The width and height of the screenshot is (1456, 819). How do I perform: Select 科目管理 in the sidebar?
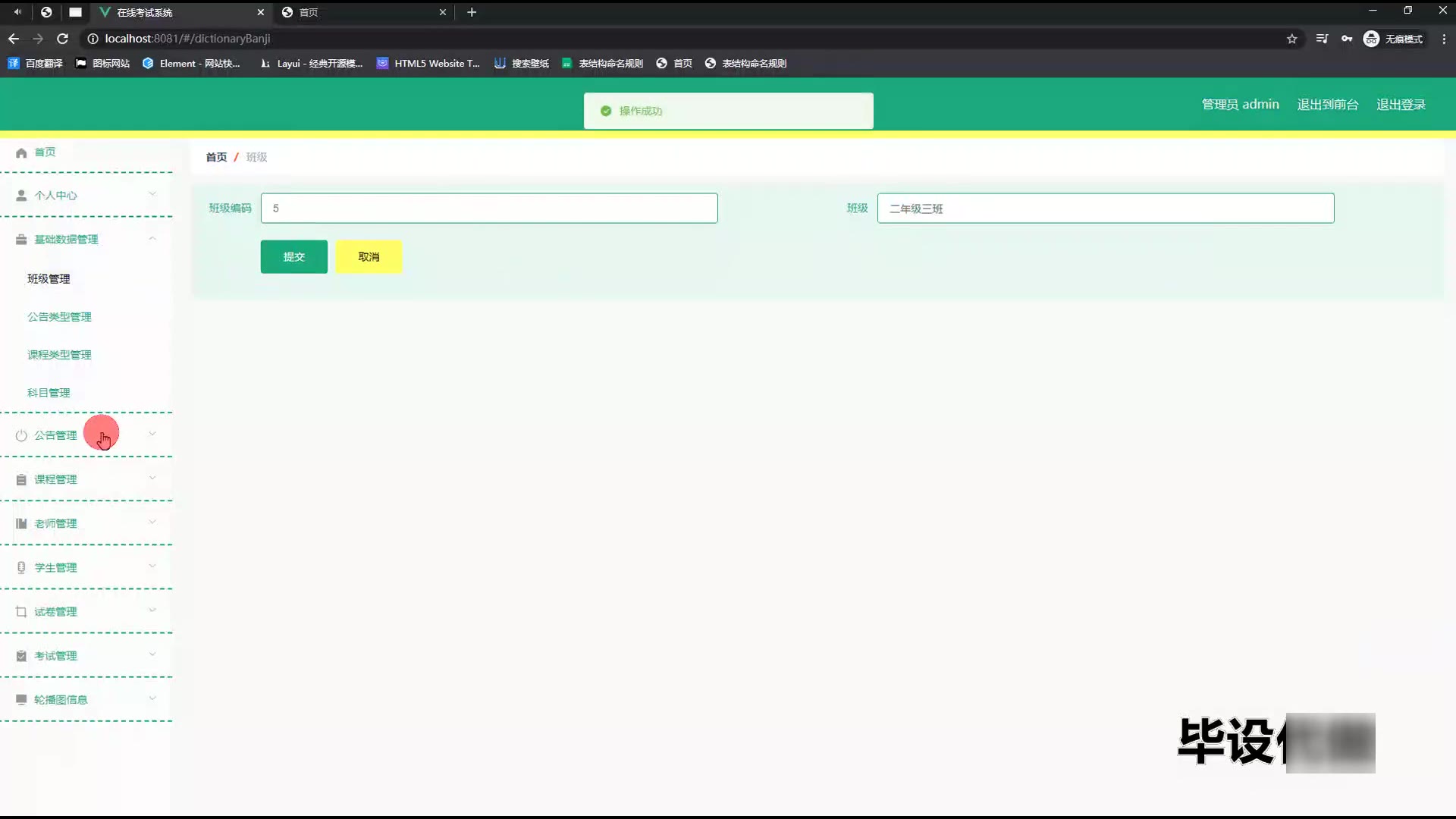coord(49,393)
